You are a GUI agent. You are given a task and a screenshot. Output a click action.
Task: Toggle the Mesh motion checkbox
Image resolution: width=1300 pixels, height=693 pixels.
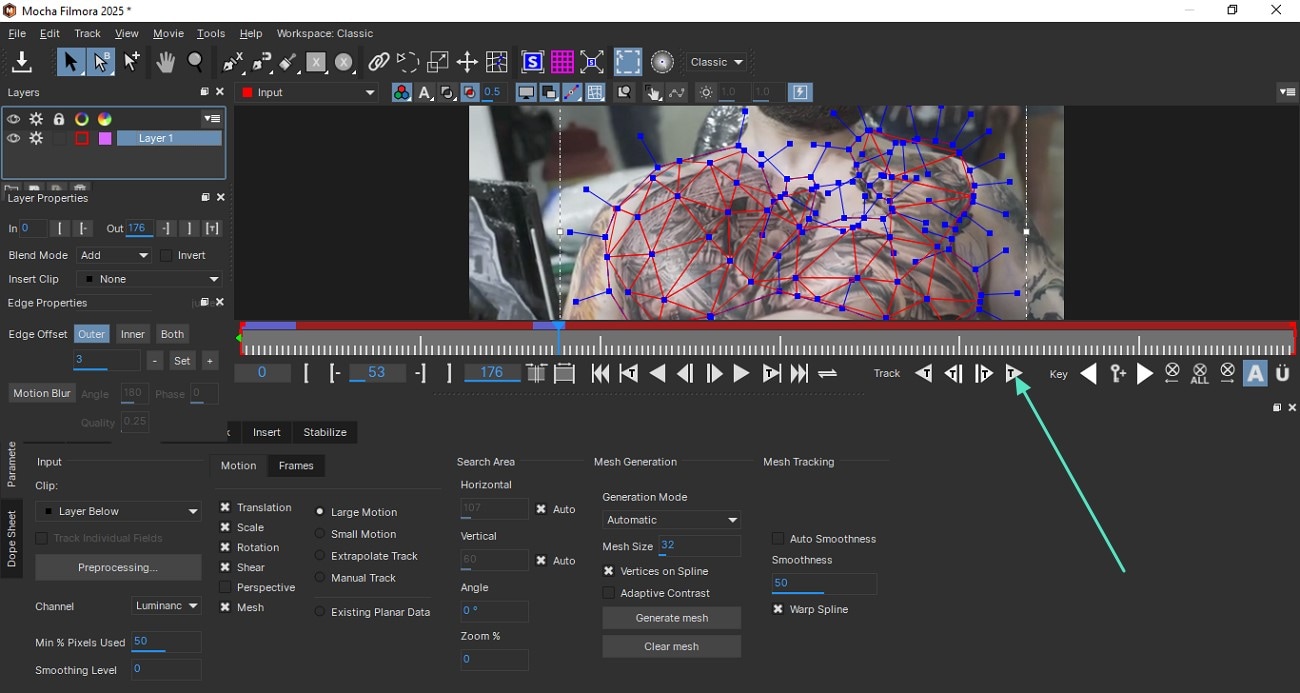(225, 607)
